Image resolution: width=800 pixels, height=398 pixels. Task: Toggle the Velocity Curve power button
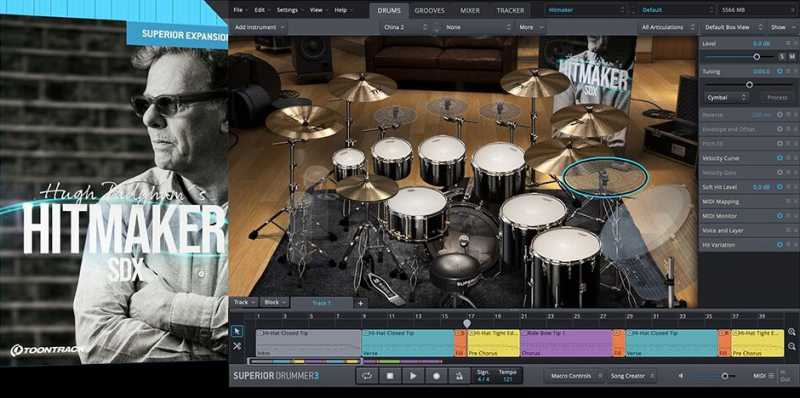pos(780,158)
